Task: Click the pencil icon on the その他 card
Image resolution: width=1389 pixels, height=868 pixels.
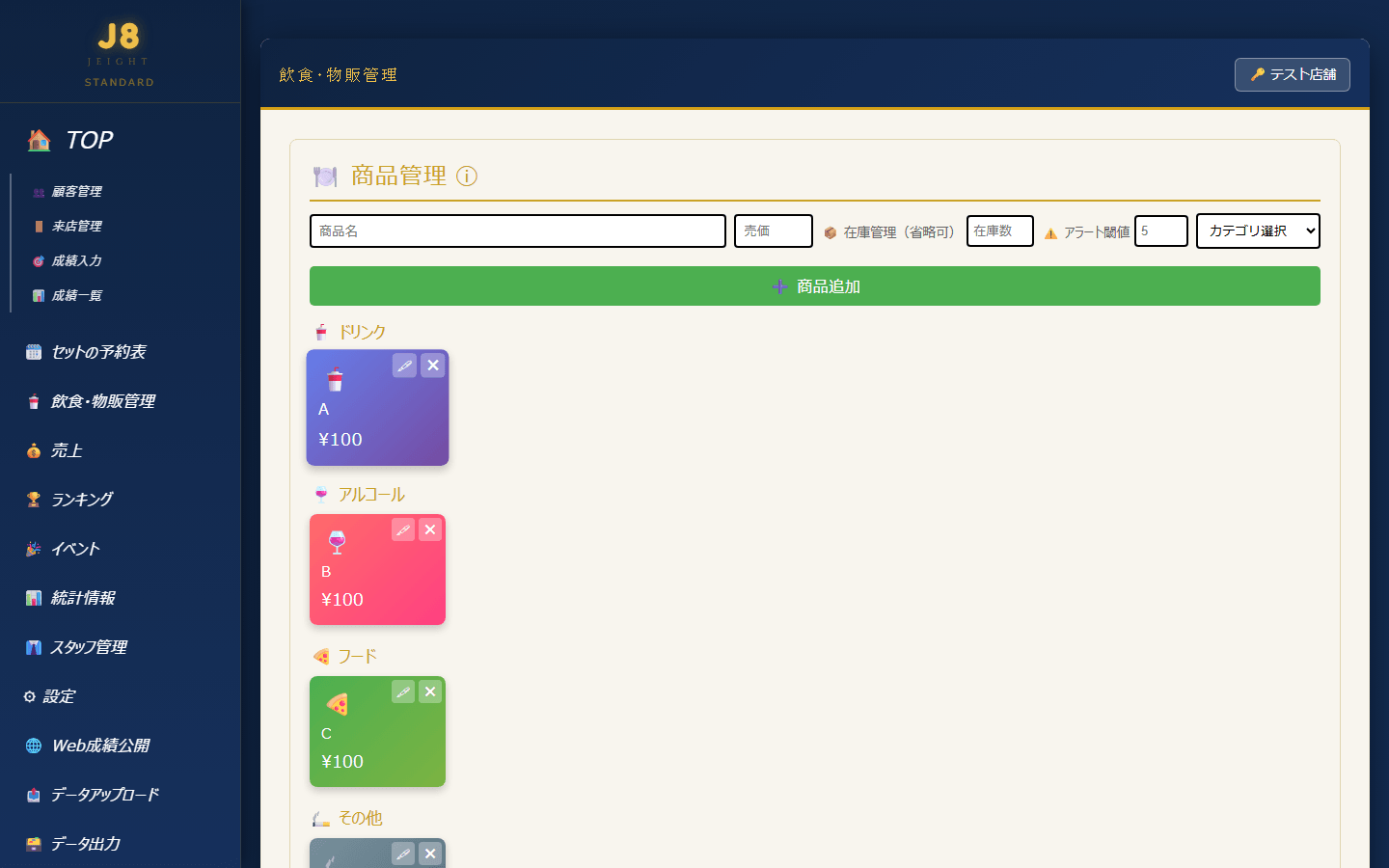Action: tap(403, 854)
